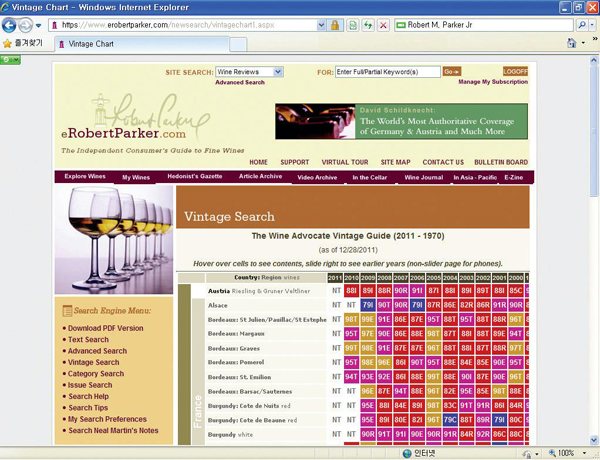Click Search Help link
Screen dimensions: 600x460
[88, 396]
